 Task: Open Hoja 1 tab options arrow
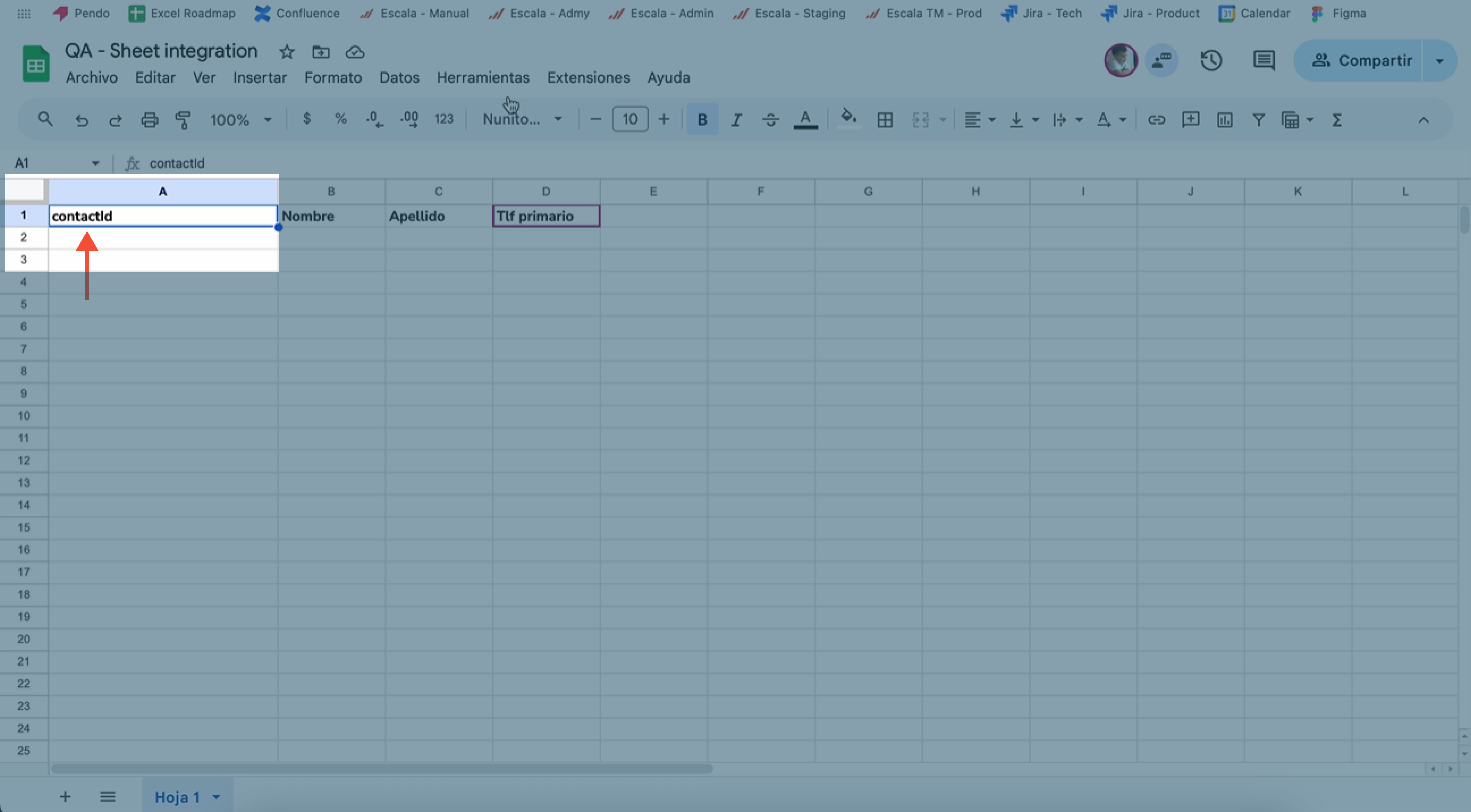point(217,797)
